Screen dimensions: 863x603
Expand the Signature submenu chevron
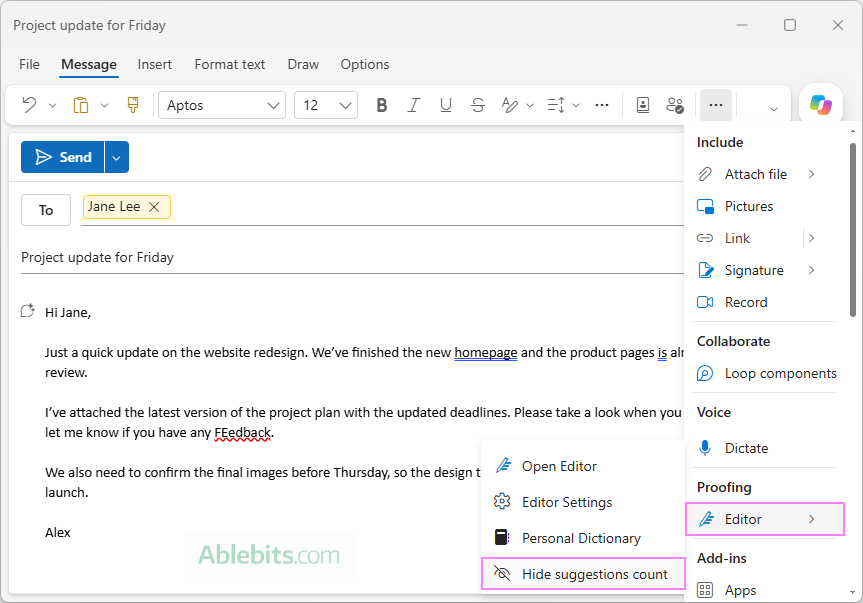click(x=812, y=270)
